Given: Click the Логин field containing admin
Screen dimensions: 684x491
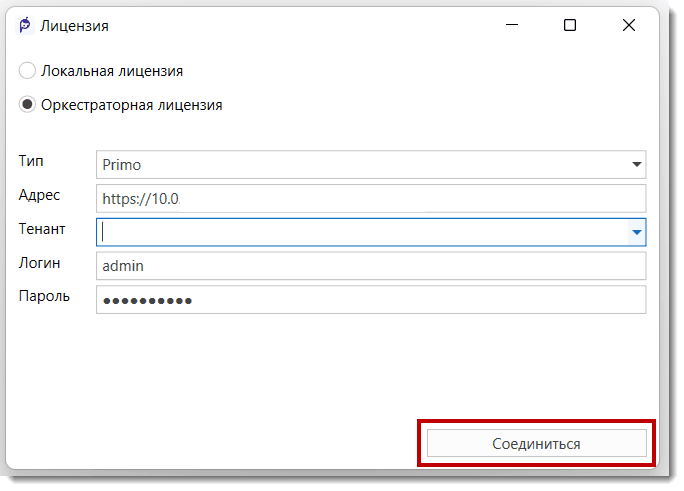Looking at the screenshot, I should tap(370, 265).
